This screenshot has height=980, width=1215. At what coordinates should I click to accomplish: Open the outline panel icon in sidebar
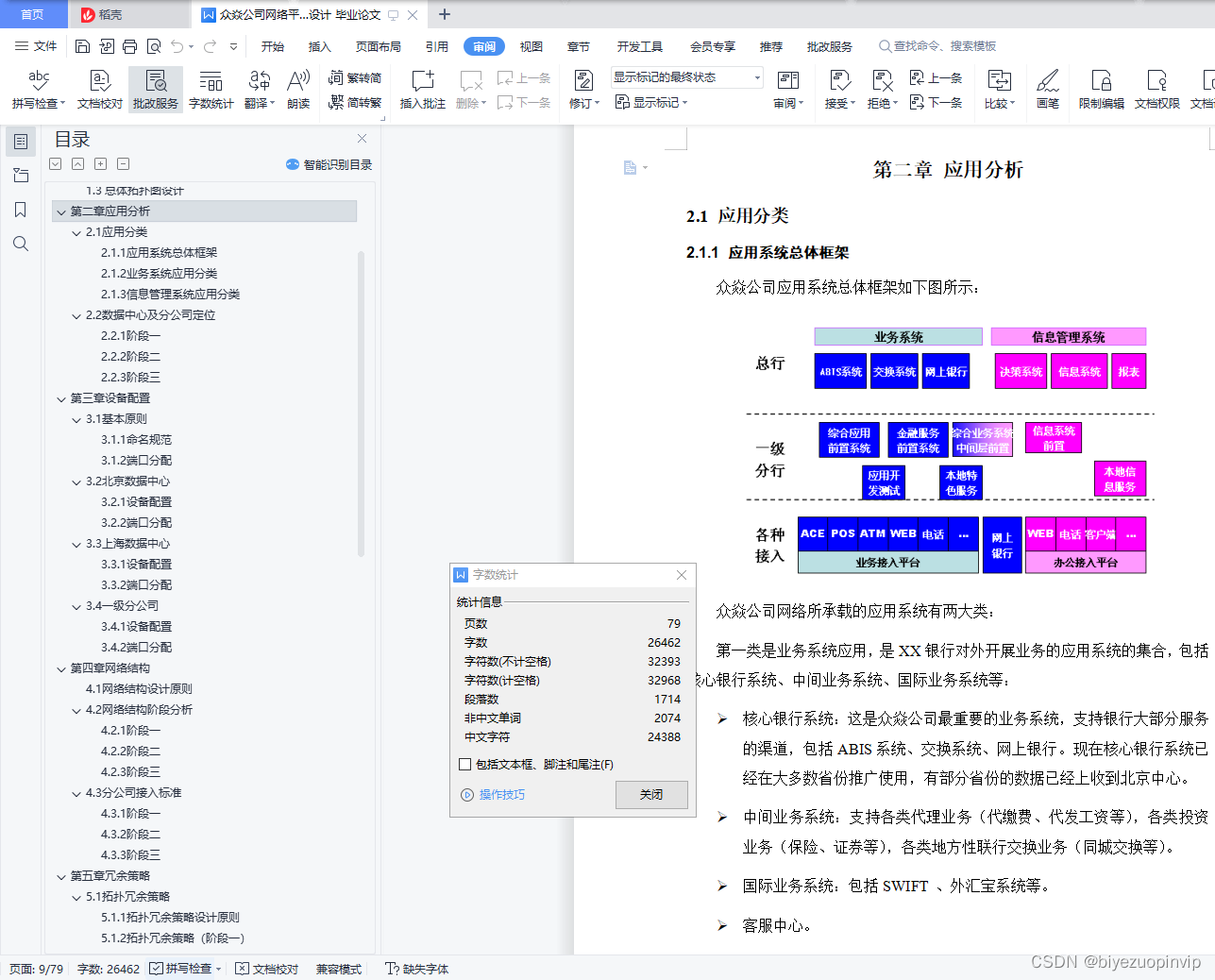coord(21,142)
